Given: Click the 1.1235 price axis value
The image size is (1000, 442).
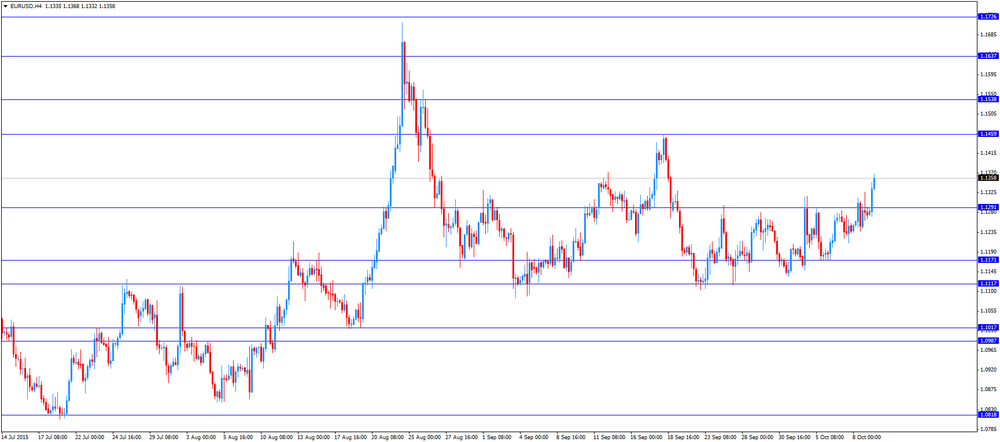Looking at the screenshot, I should (x=987, y=232).
